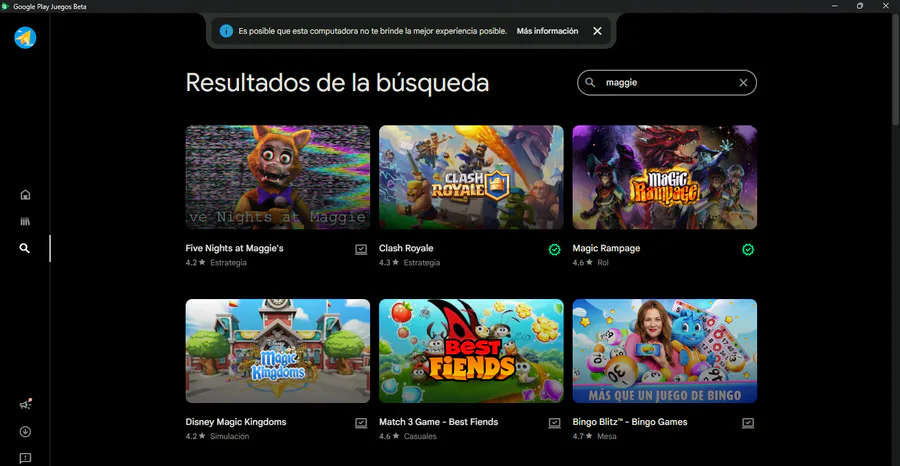
Task: Click the PC compatibility icon for Bingo Blitz
Action: pos(748,423)
